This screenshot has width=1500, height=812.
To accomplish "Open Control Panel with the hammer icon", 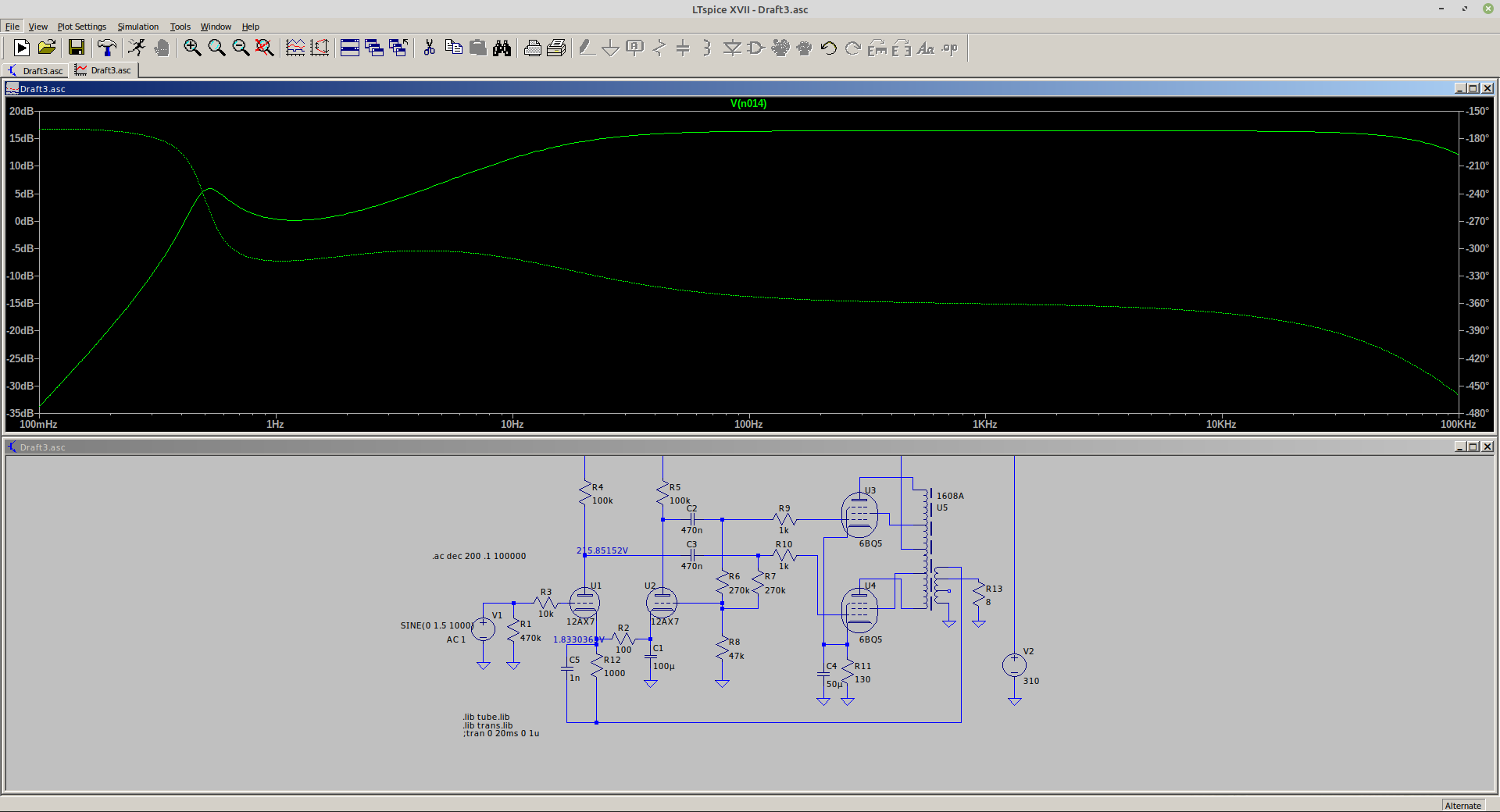I will pos(107,48).
